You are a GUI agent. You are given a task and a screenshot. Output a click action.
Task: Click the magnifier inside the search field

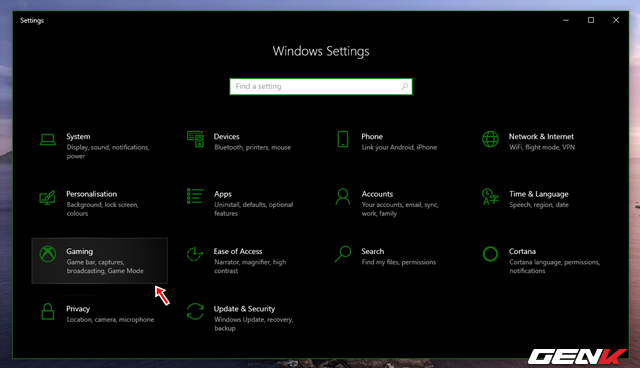pyautogui.click(x=404, y=86)
